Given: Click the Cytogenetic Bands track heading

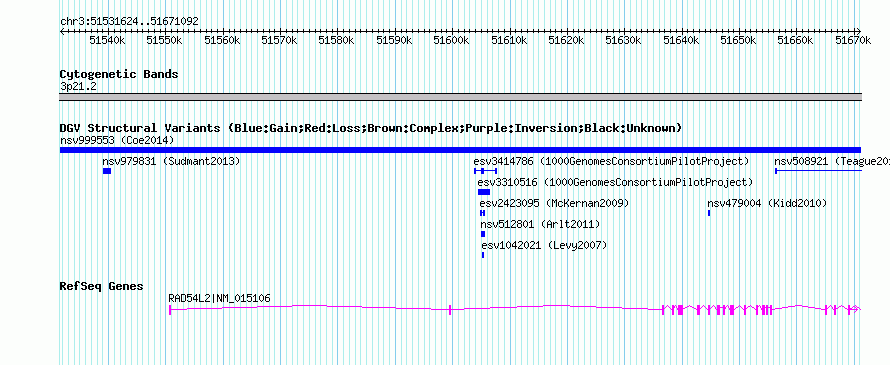Looking at the screenshot, I should pyautogui.click(x=119, y=74).
